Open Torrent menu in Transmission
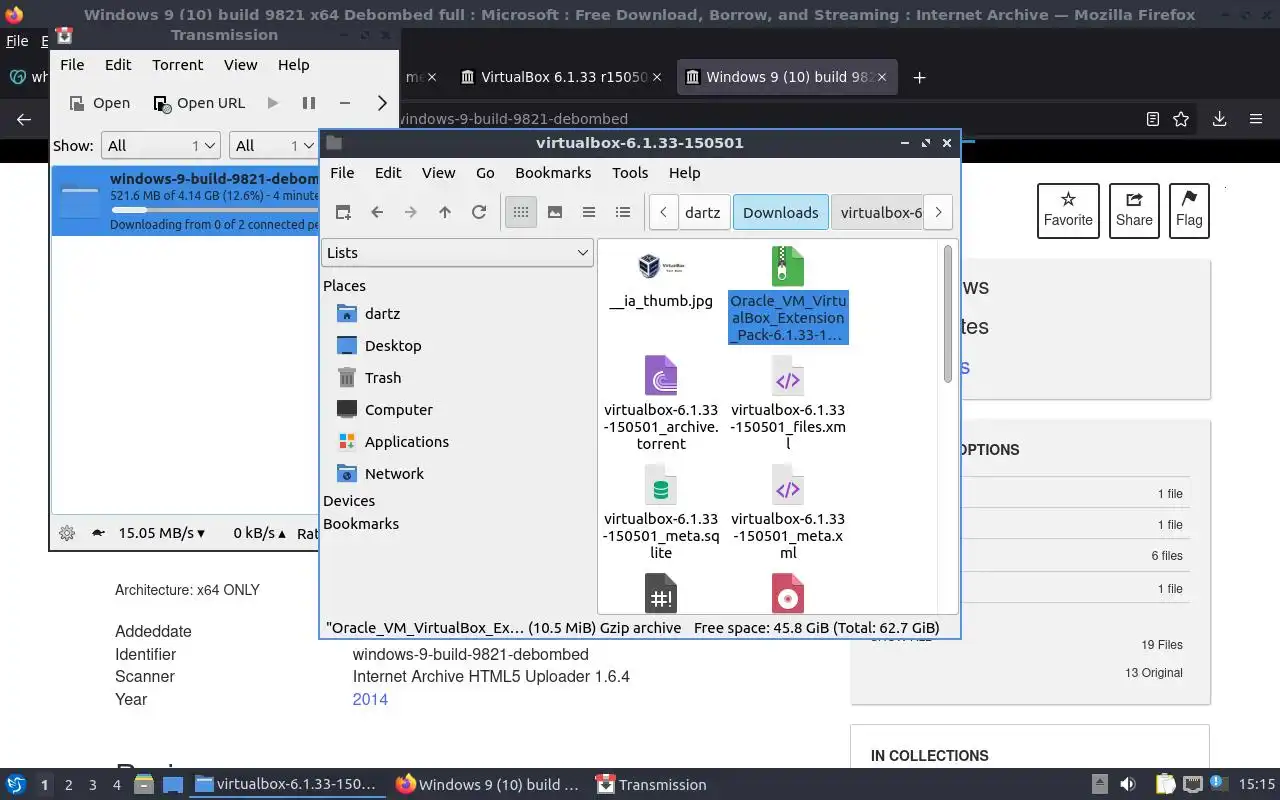 coord(178,65)
